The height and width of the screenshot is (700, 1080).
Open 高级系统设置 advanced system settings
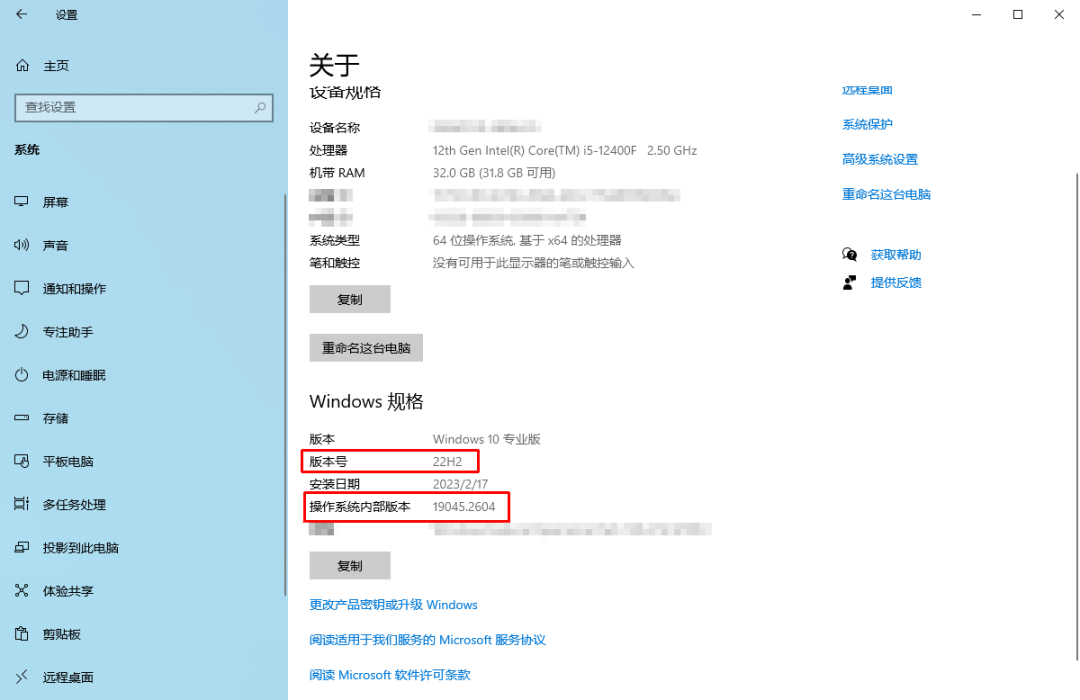tap(879, 158)
